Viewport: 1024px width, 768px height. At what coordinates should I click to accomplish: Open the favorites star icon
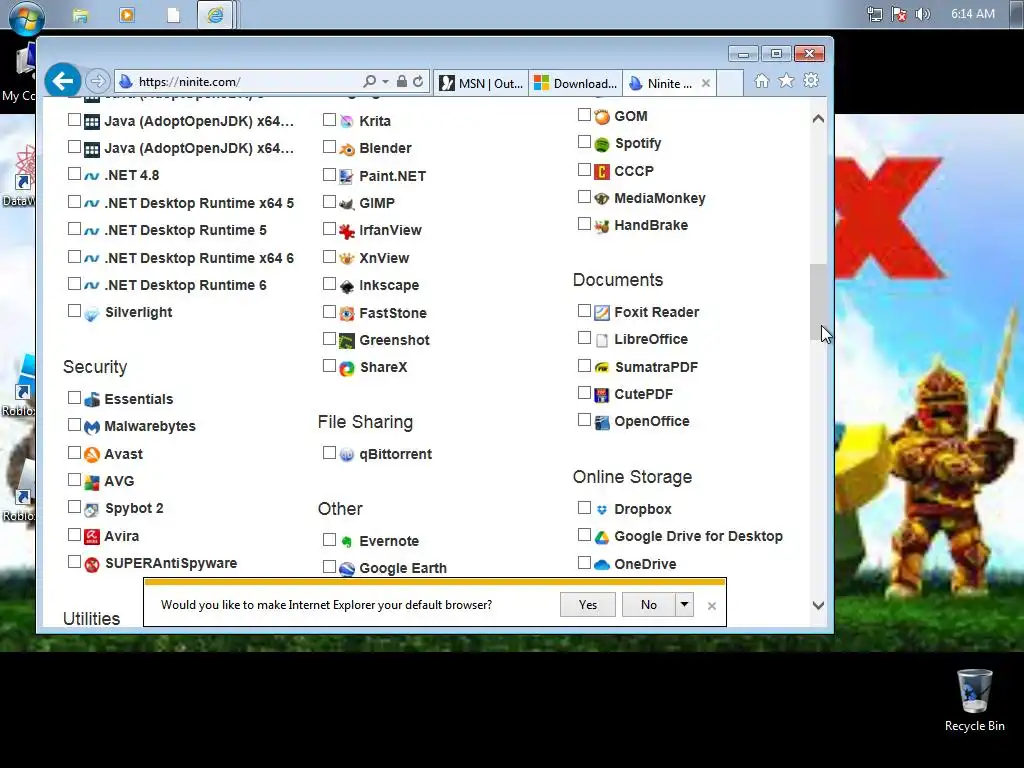click(x=786, y=81)
